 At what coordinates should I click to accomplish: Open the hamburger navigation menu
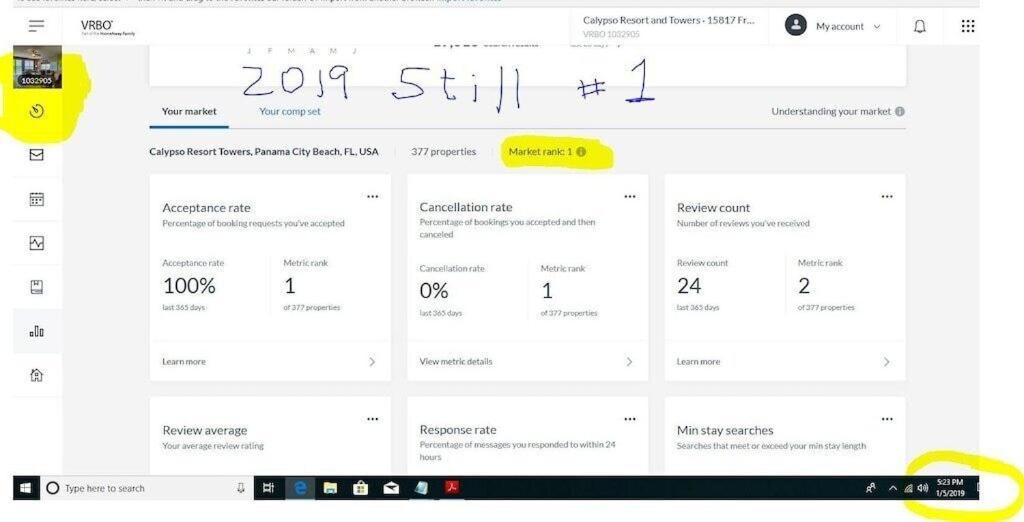tap(37, 25)
